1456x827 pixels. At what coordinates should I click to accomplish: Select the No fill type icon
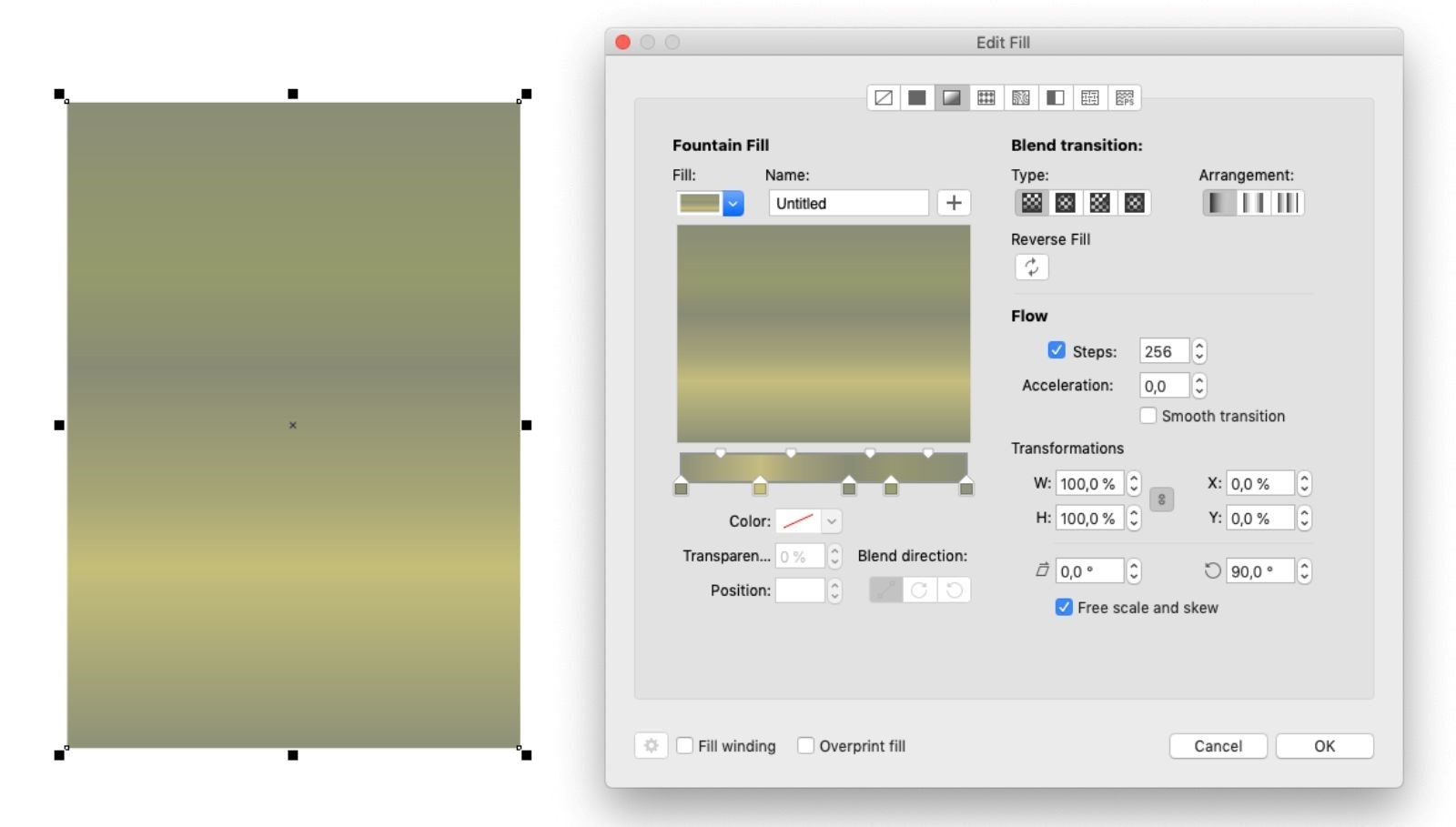click(883, 98)
